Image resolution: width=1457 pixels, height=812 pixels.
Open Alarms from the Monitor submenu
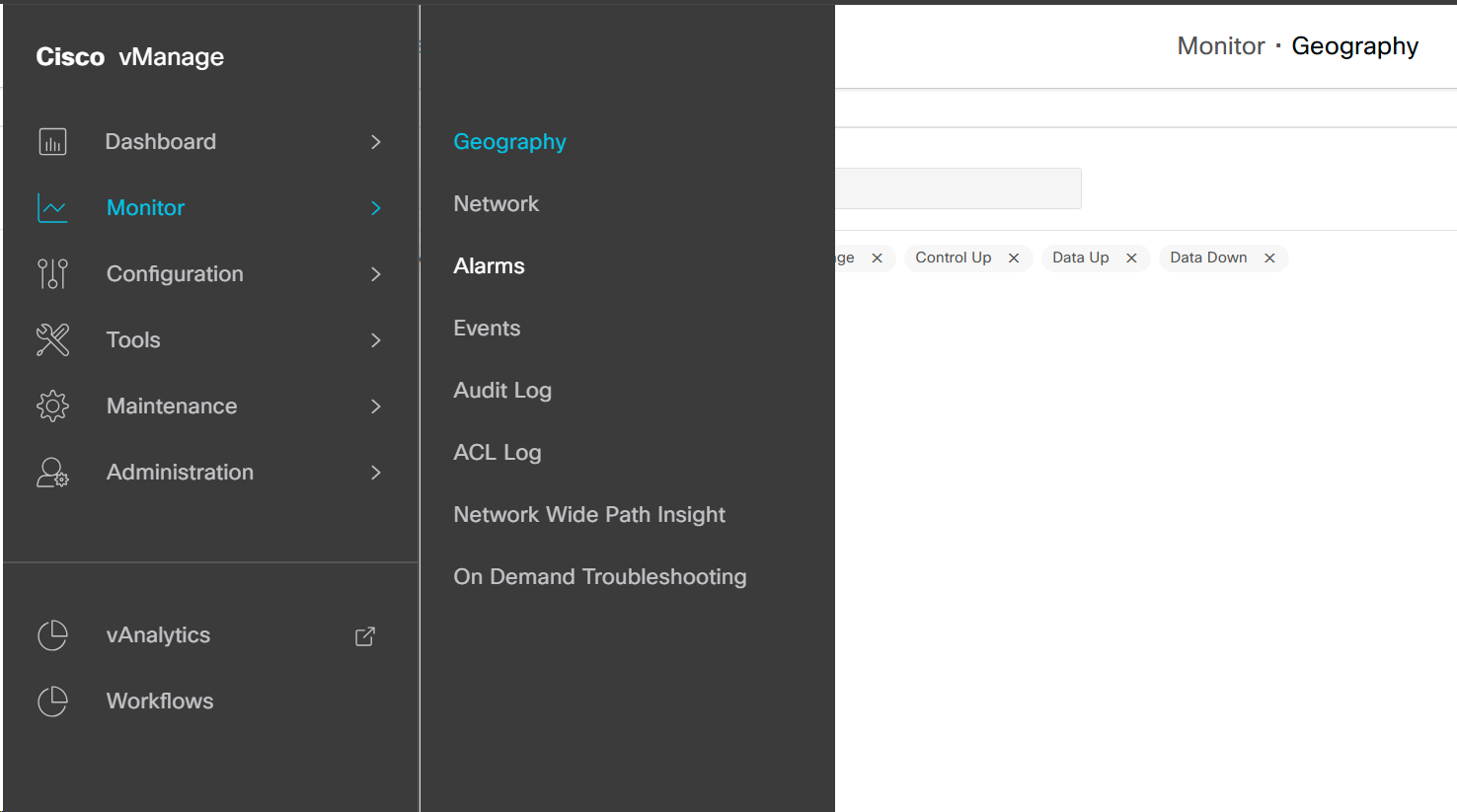pos(489,266)
